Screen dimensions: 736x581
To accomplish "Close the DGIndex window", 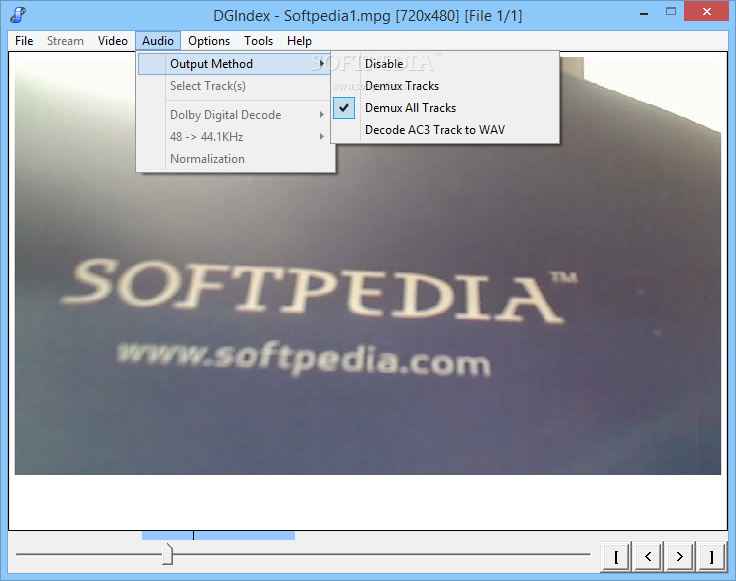I will click(706, 12).
